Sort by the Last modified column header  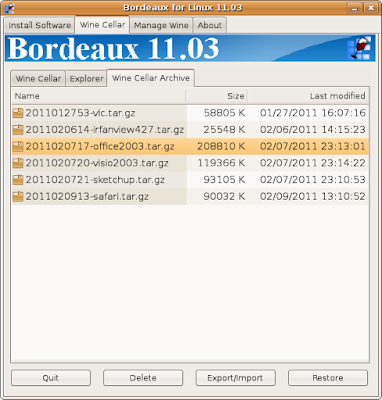point(308,96)
